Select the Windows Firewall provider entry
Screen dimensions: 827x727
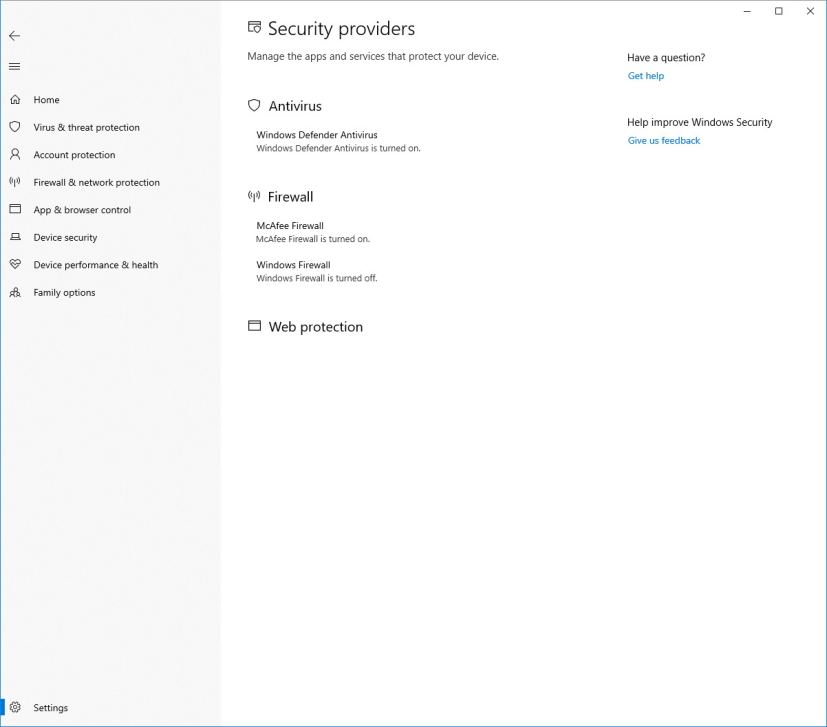294,264
